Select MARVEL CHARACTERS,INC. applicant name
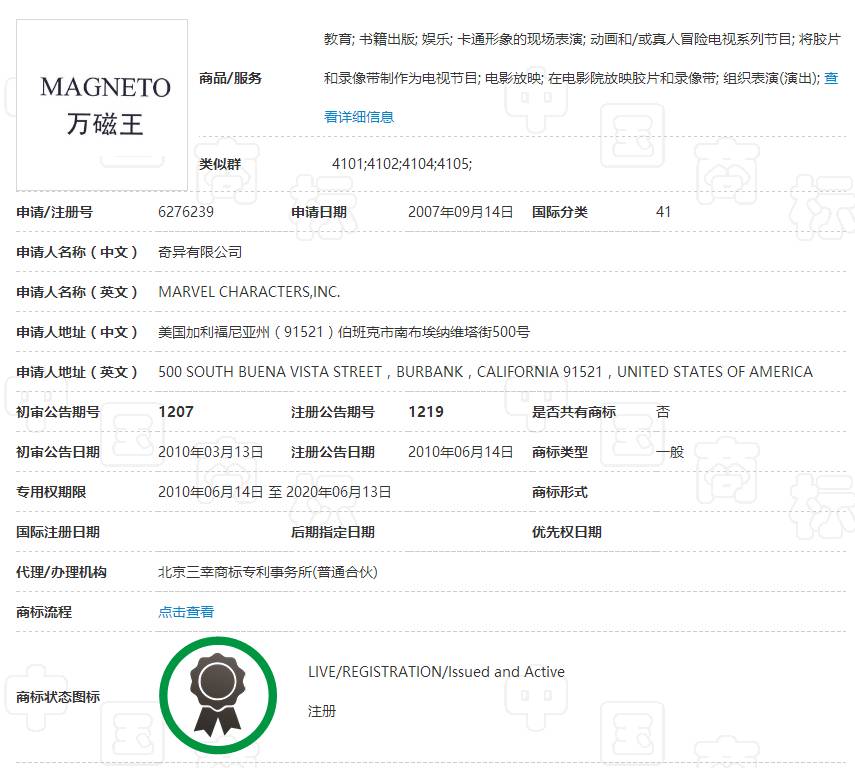Screen dimensions: 855x768 (x=249, y=292)
